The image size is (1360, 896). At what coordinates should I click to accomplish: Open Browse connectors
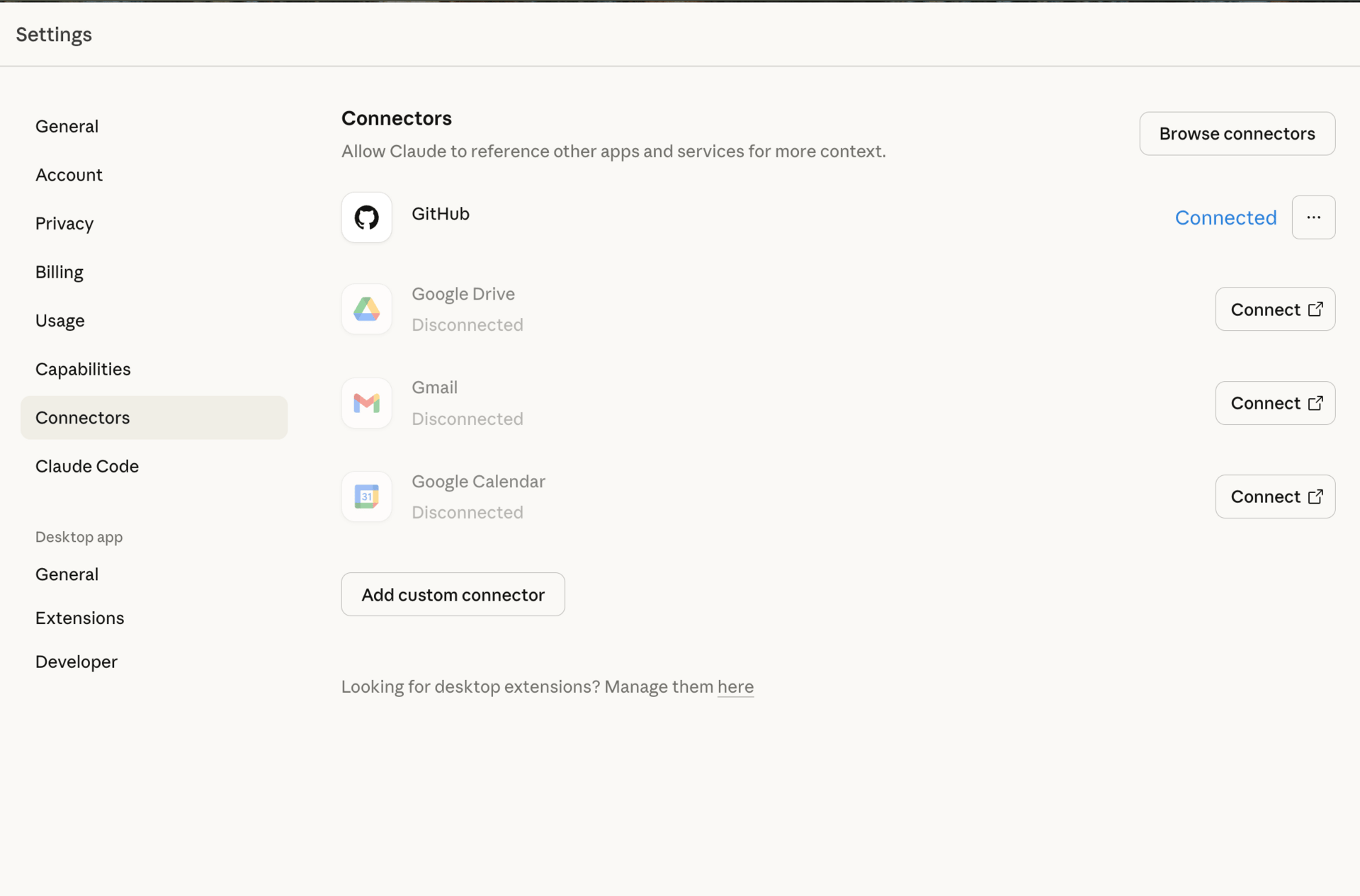coord(1237,134)
